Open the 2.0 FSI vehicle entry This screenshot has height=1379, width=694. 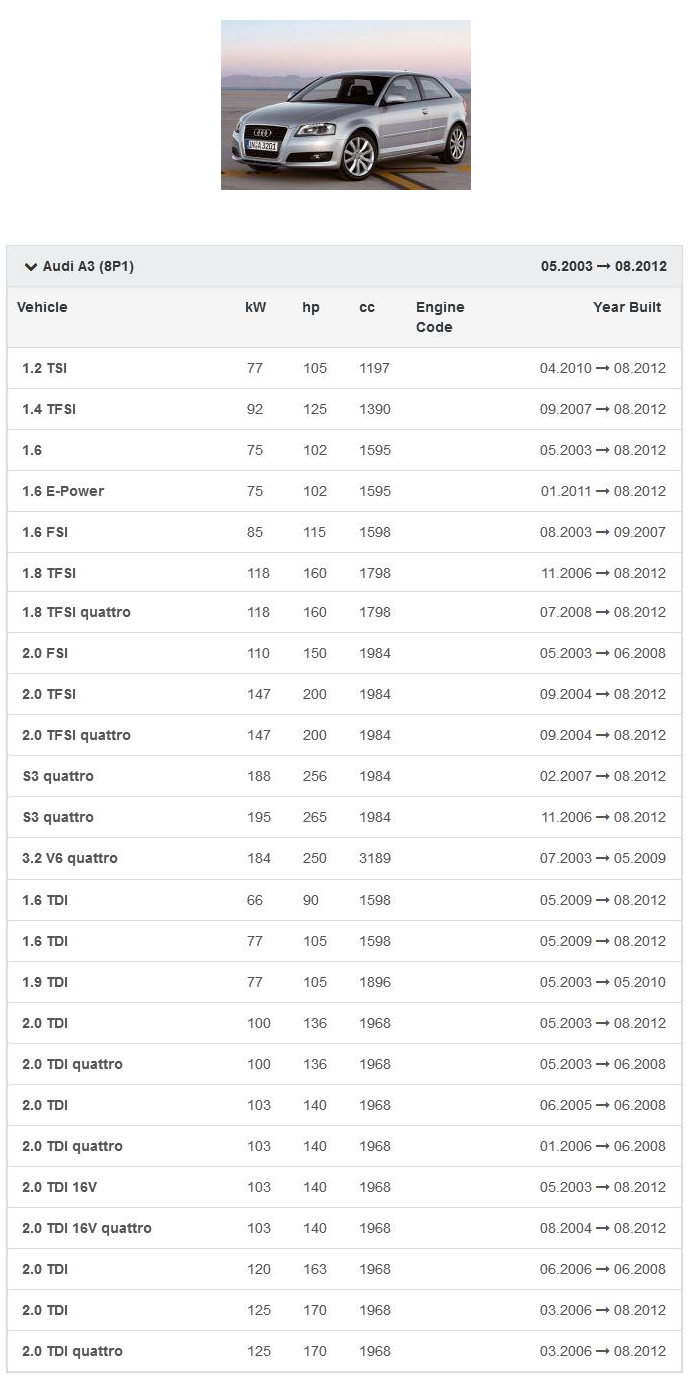(45, 653)
